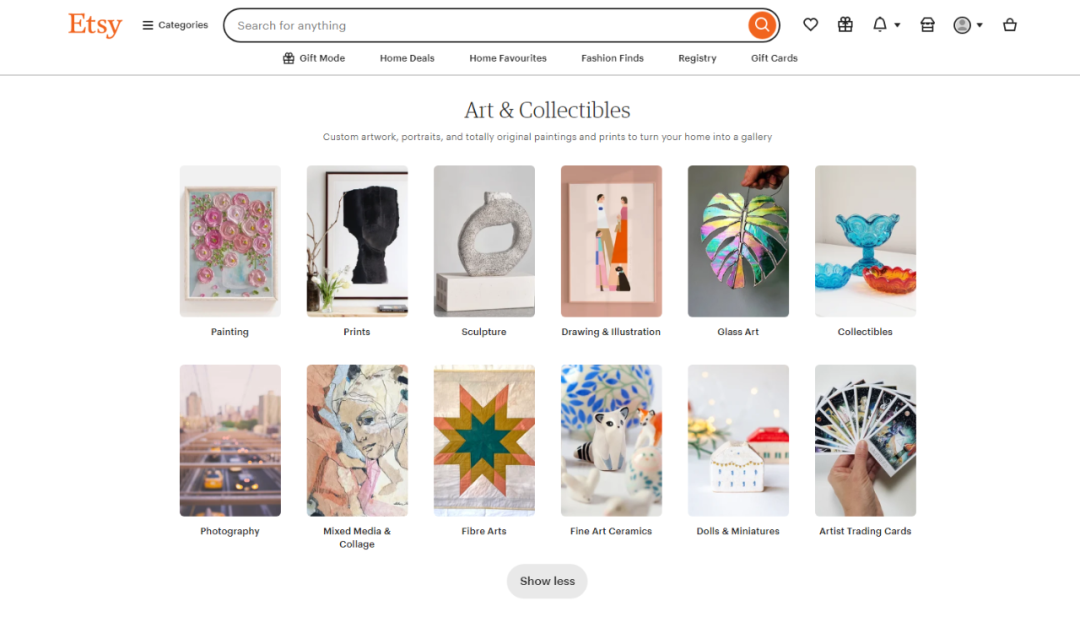1080x628 pixels.
Task: Open notifications via the bell icon
Action: tap(881, 24)
